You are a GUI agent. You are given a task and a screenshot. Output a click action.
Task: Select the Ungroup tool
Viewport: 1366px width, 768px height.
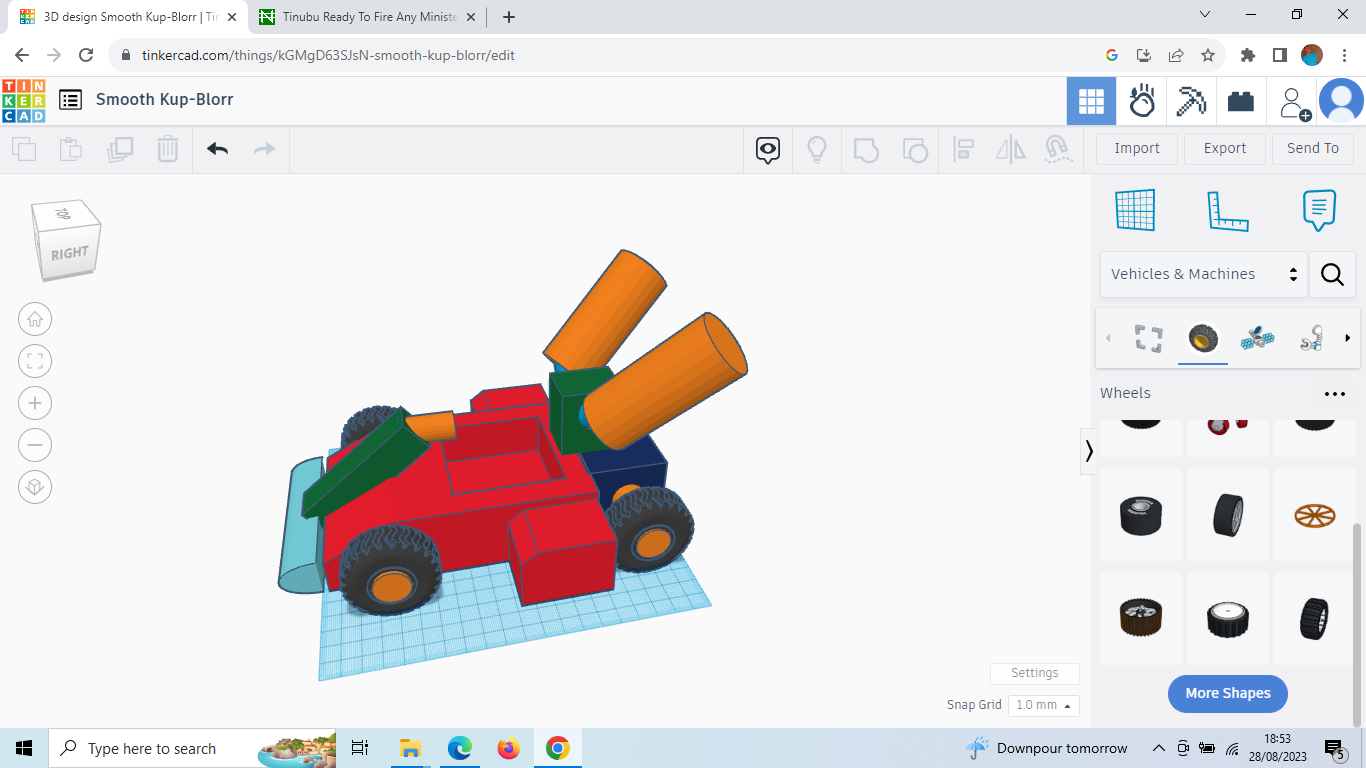(915, 148)
